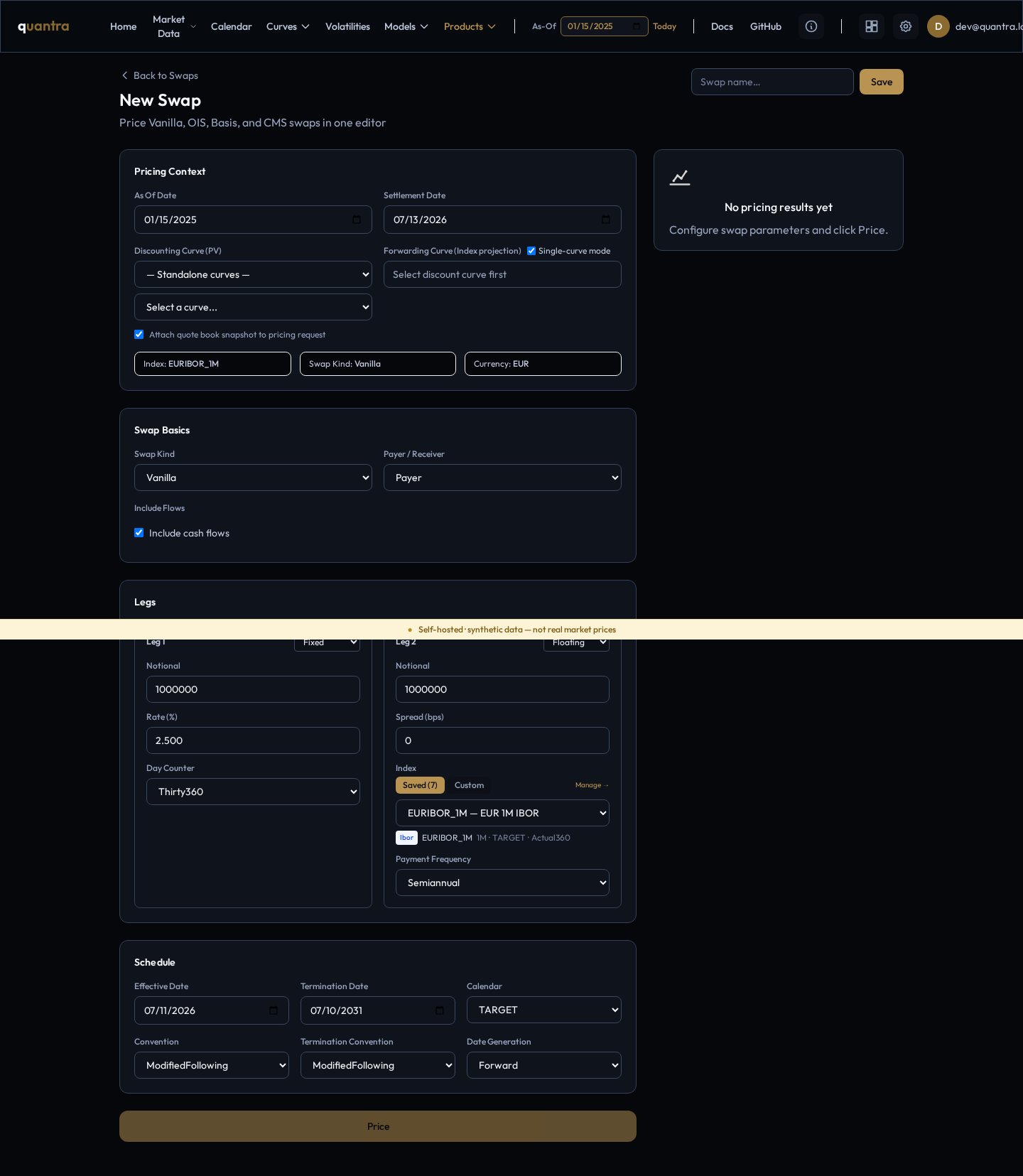1023x1176 pixels.
Task: Click the Swap Kind: Vanilla chip
Action: pyautogui.click(x=378, y=364)
